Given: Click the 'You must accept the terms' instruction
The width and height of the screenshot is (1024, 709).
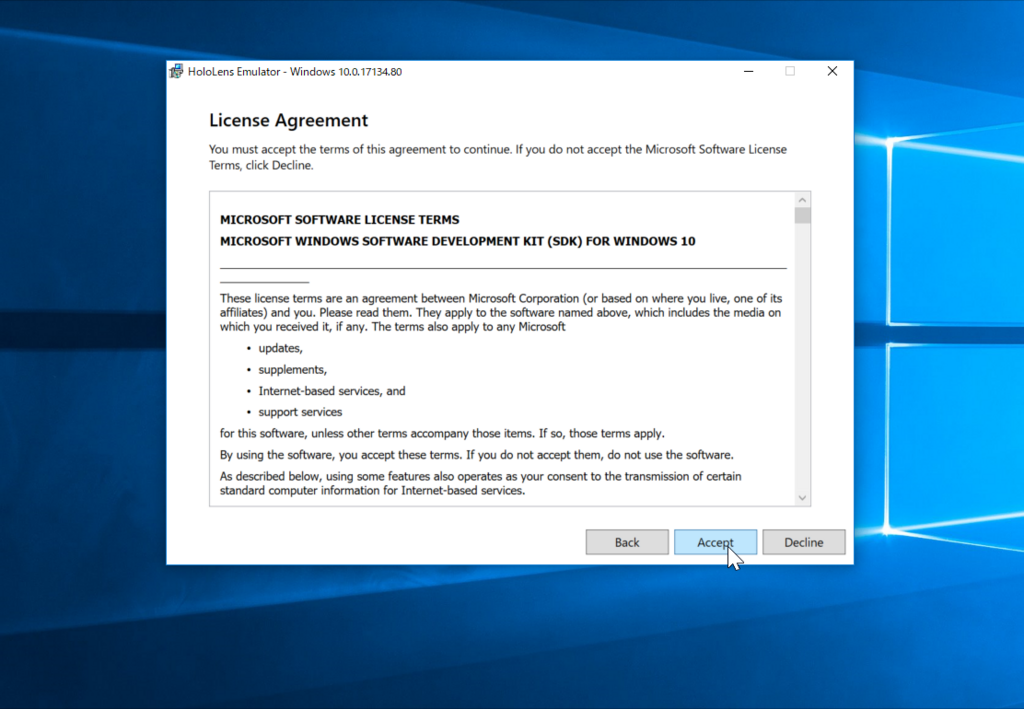Looking at the screenshot, I should (x=498, y=157).
